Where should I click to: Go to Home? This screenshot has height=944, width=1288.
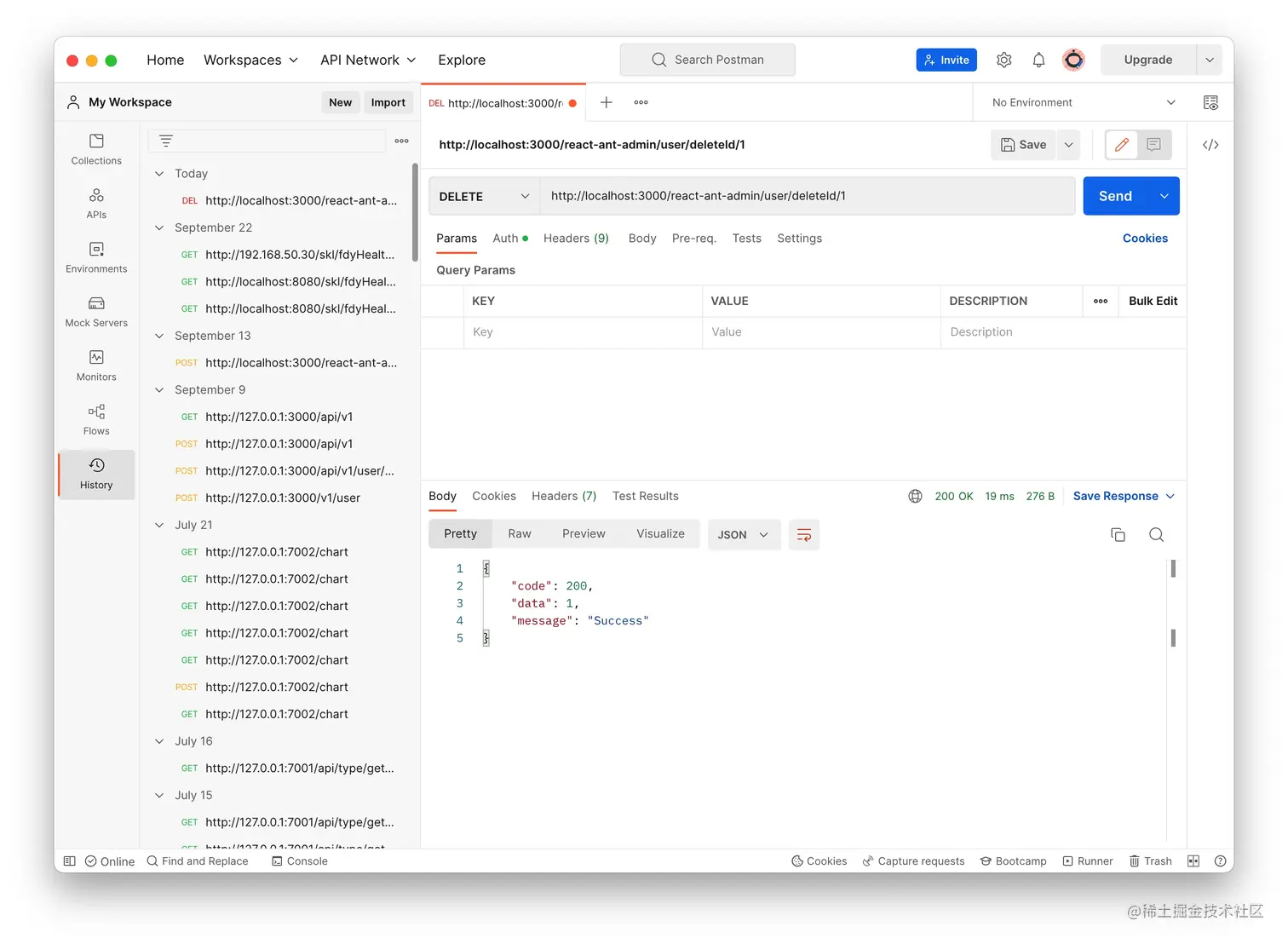click(x=165, y=60)
